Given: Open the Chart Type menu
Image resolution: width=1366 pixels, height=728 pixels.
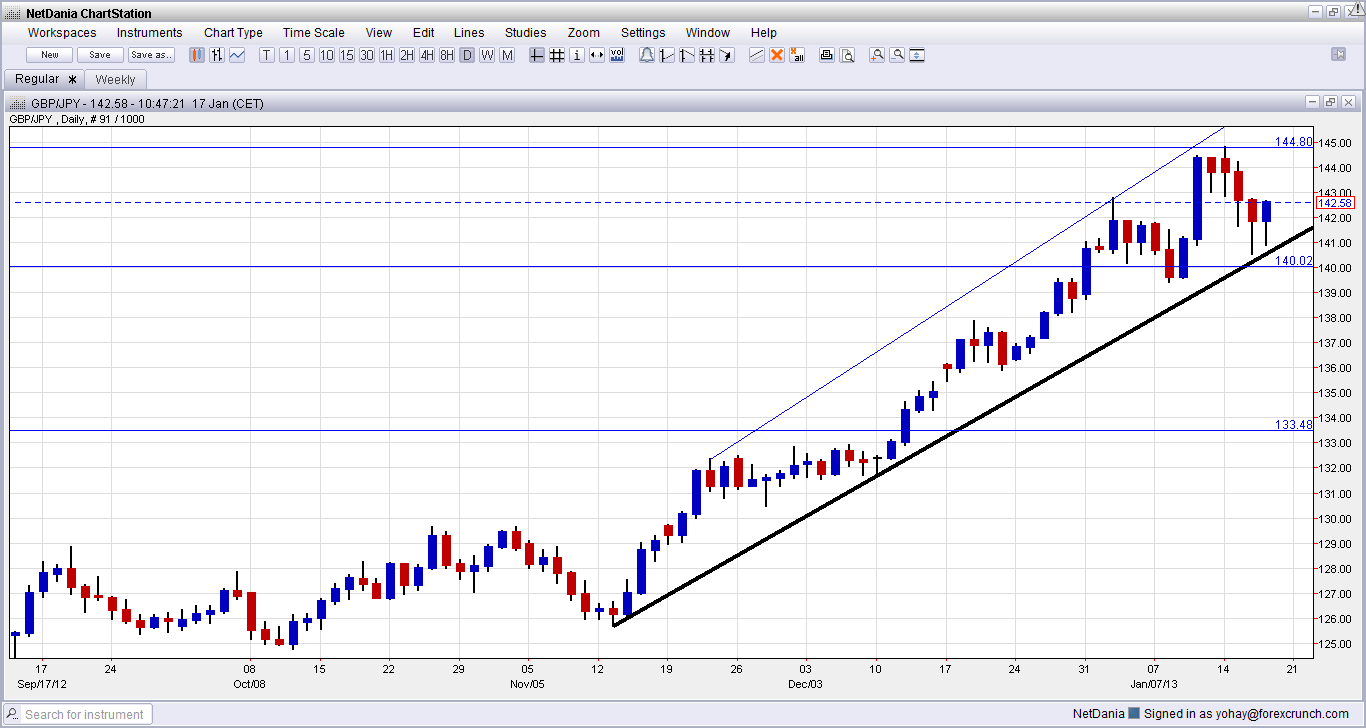Looking at the screenshot, I should (x=233, y=33).
